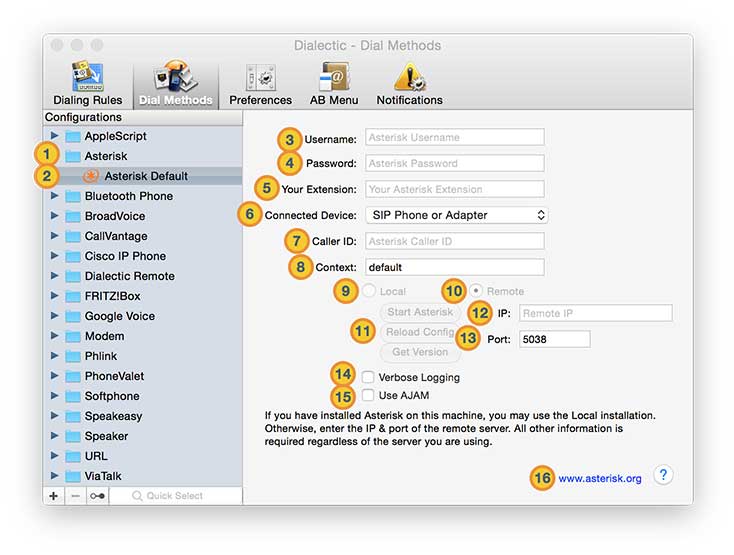
Task: Click the Bluetooth Phone folder icon
Action: click(73, 196)
